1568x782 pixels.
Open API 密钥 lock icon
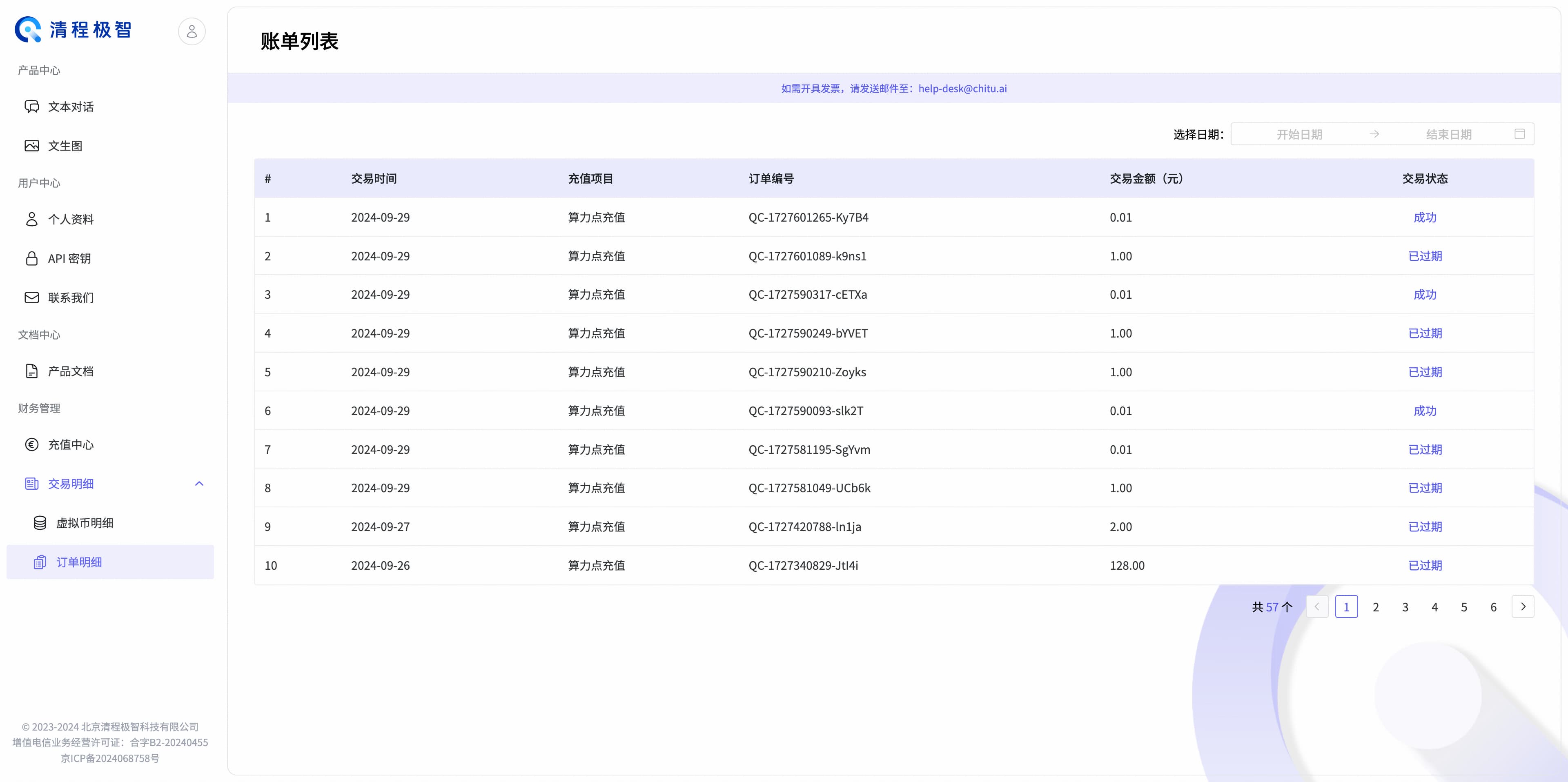(x=32, y=259)
